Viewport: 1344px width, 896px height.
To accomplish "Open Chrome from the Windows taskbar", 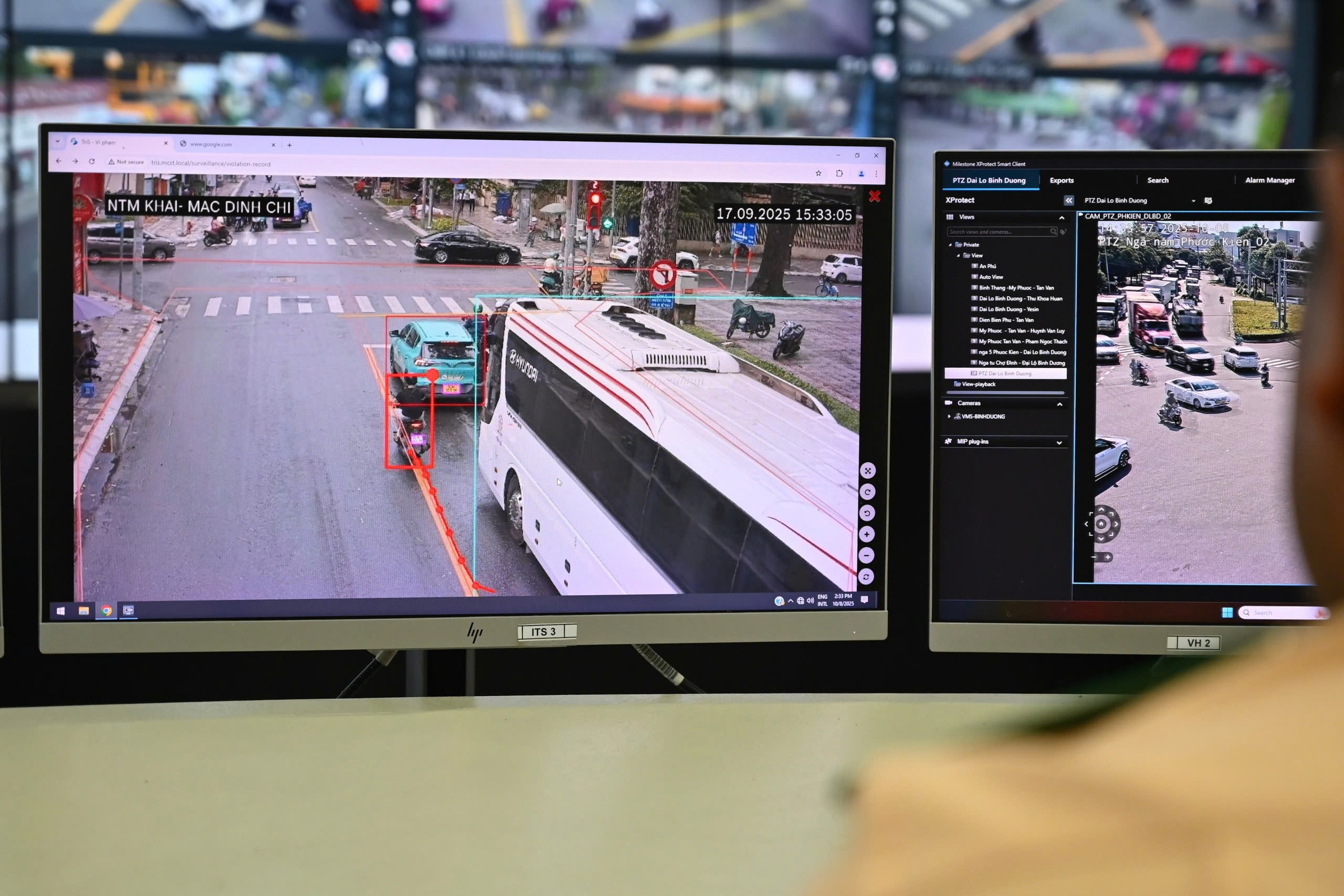I will click(x=106, y=611).
